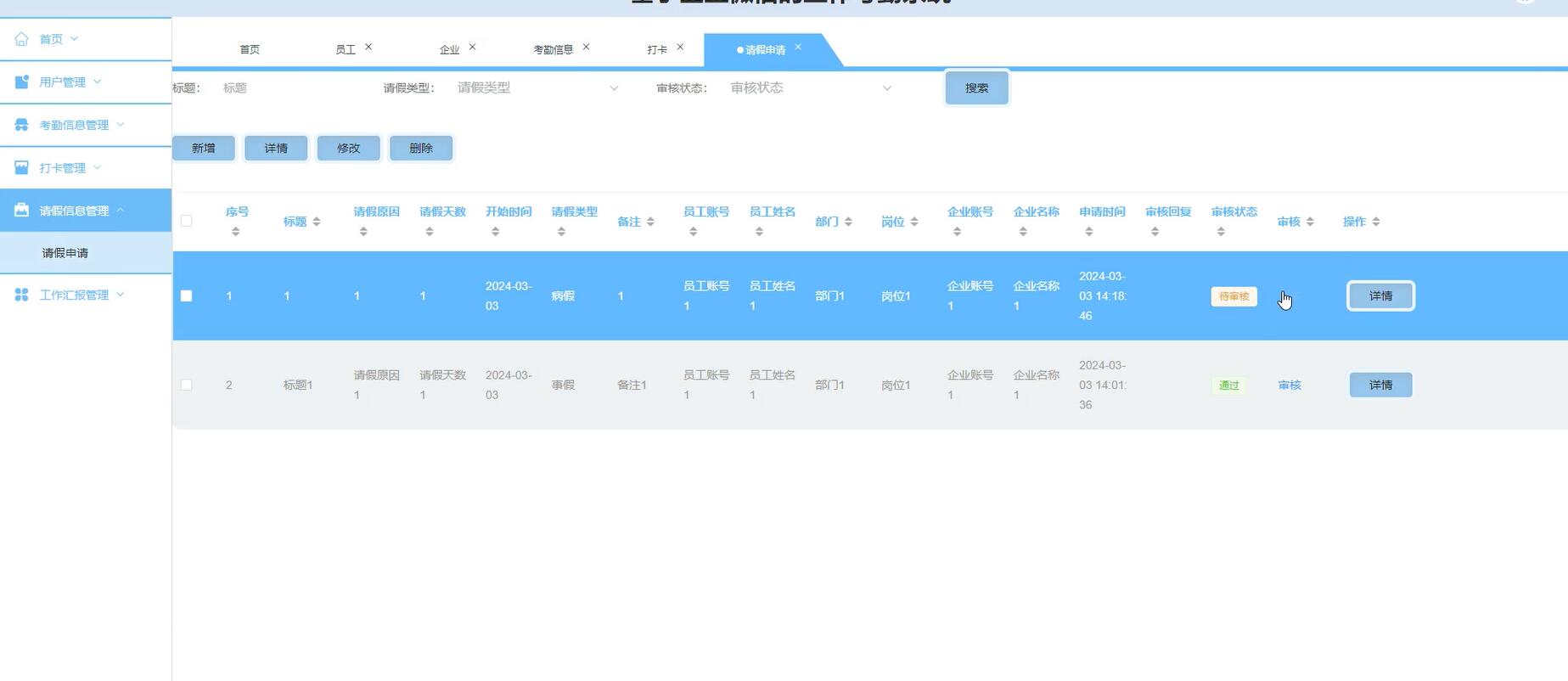This screenshot has width=1568, height=681.
Task: Click the 搜索 button
Action: 976,87
